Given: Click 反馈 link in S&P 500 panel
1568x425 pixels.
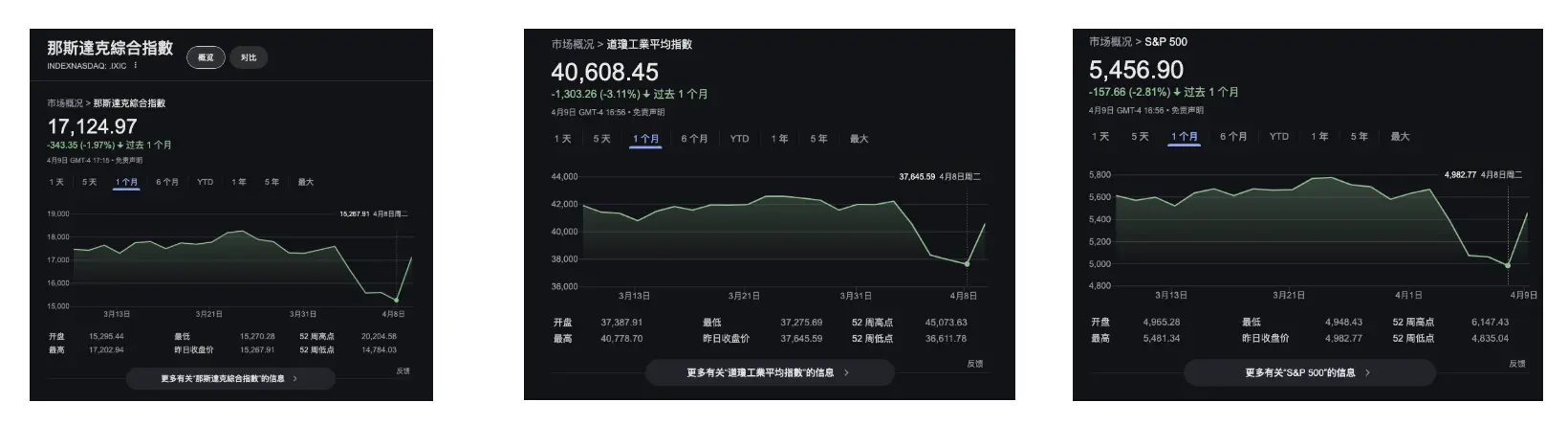Looking at the screenshot, I should point(1517,364).
